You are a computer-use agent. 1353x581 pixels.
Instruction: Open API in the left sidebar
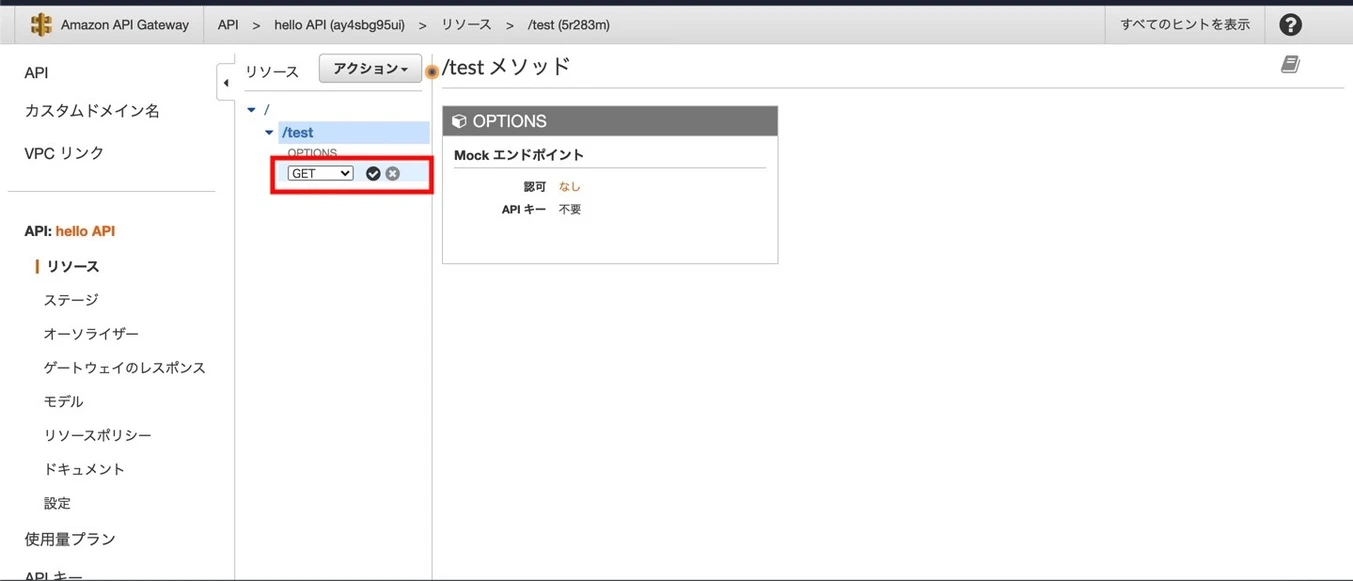point(36,73)
